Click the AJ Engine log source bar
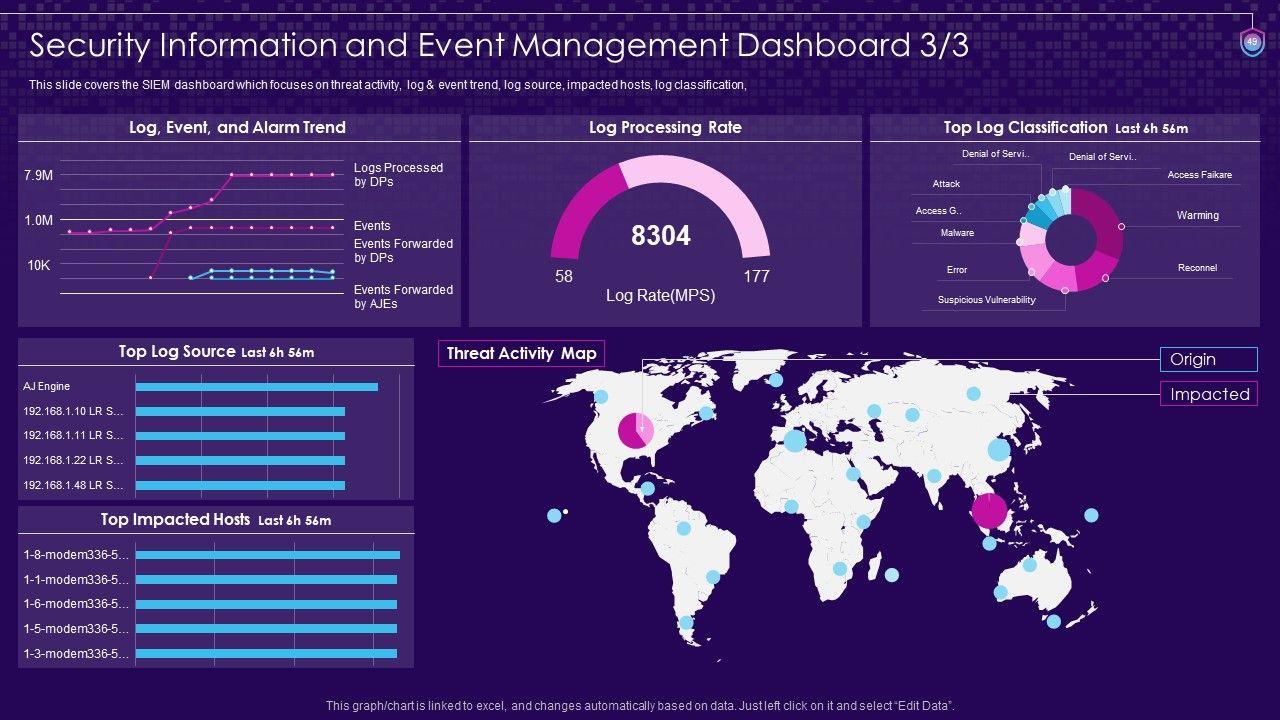Screen dimensions: 1280x720 pyautogui.click(x=256, y=387)
